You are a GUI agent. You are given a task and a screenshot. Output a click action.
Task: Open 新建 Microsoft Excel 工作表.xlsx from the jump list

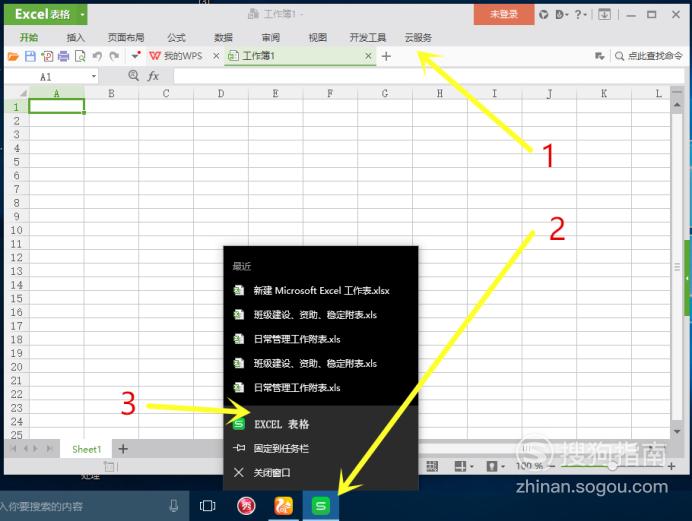click(x=321, y=290)
